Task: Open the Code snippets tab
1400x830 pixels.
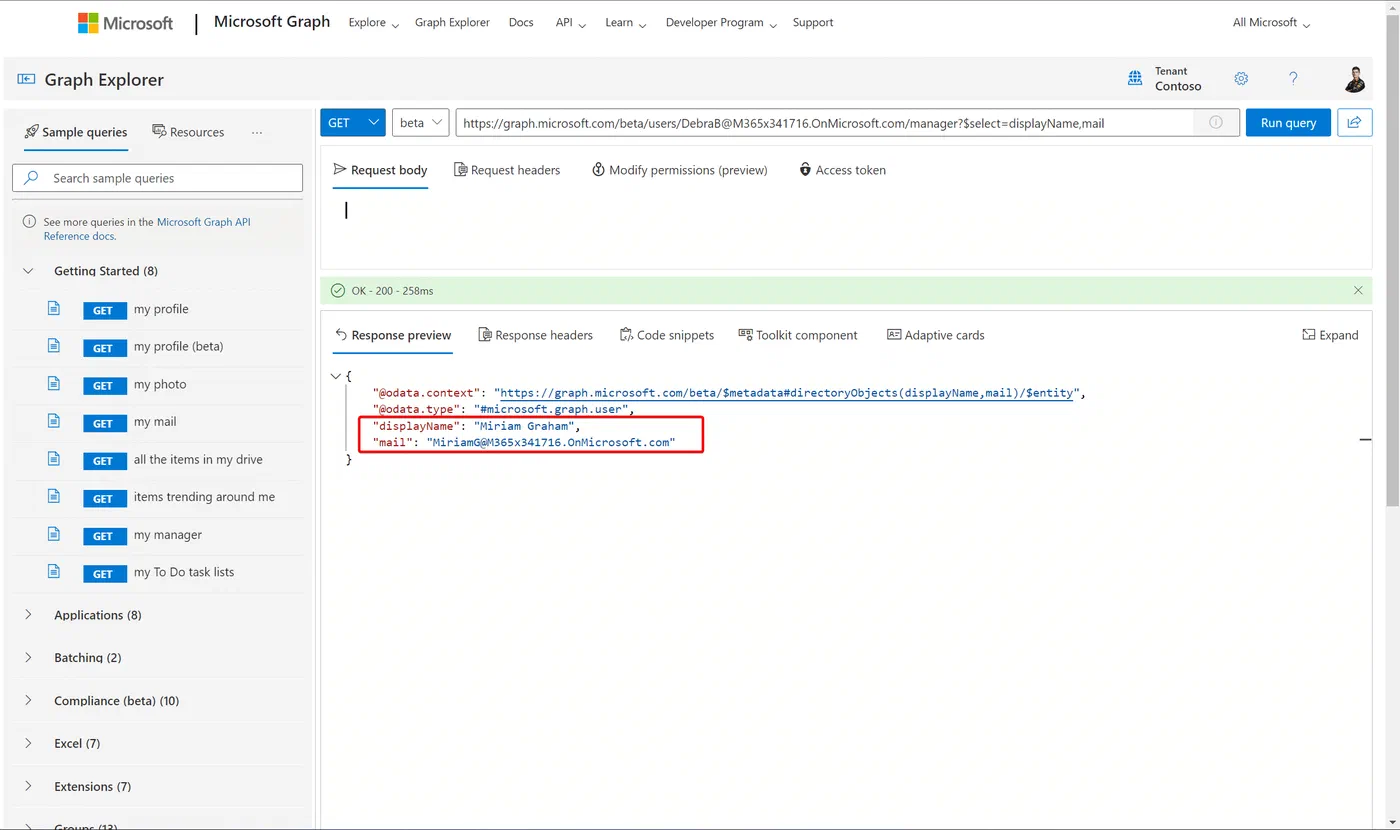Action: click(x=667, y=335)
